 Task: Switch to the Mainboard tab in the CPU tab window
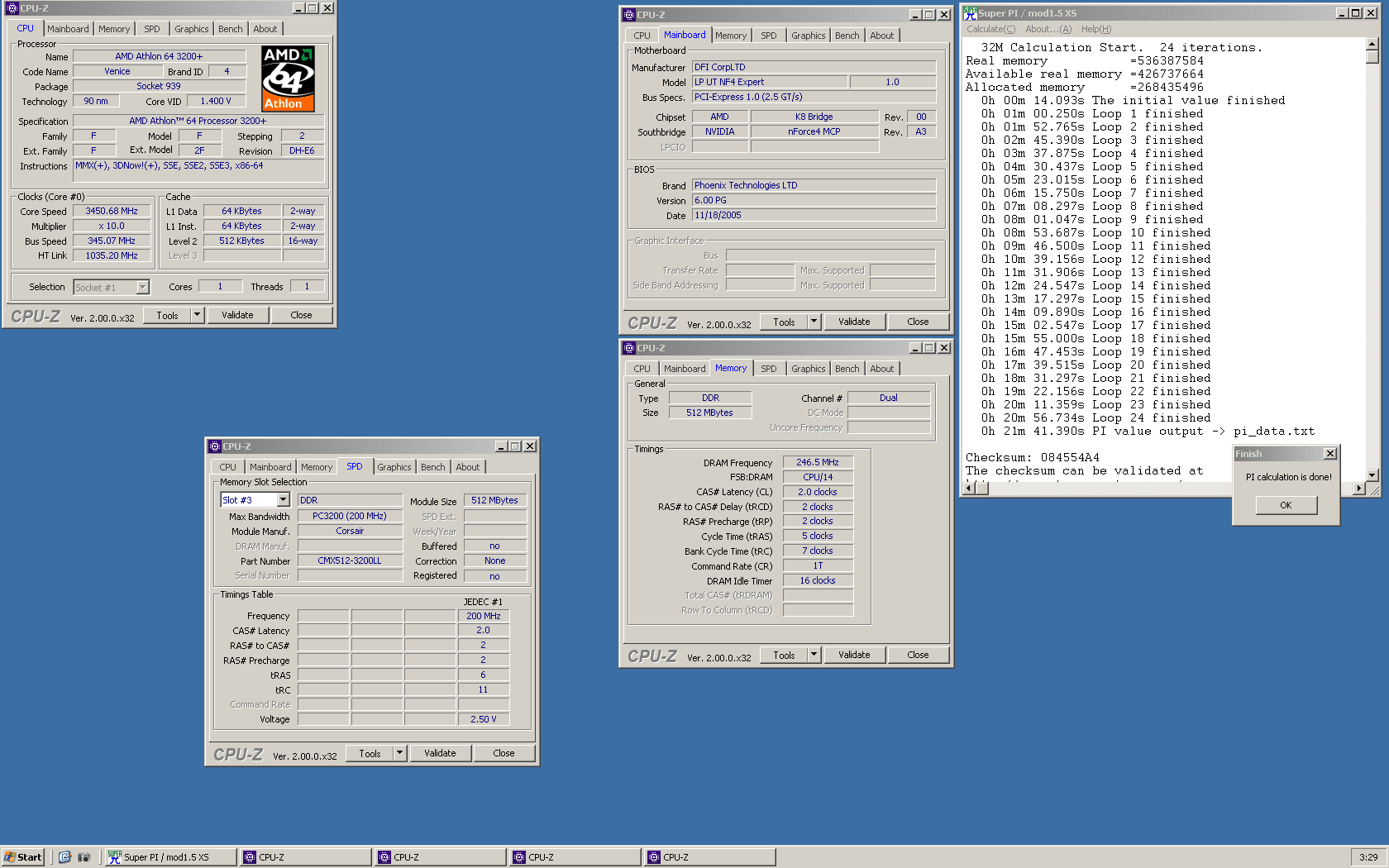point(68,29)
